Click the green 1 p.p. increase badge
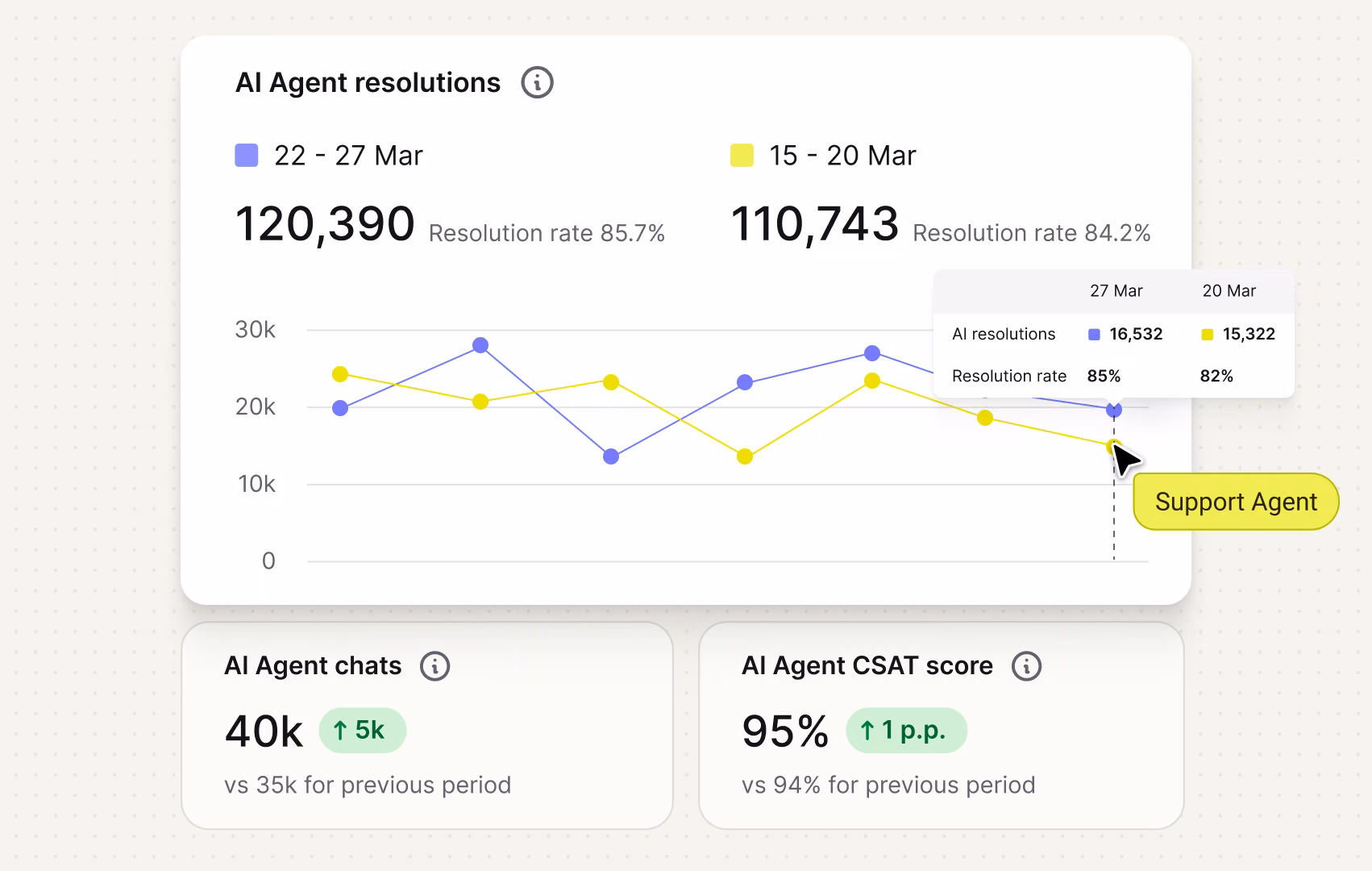 pos(906,730)
